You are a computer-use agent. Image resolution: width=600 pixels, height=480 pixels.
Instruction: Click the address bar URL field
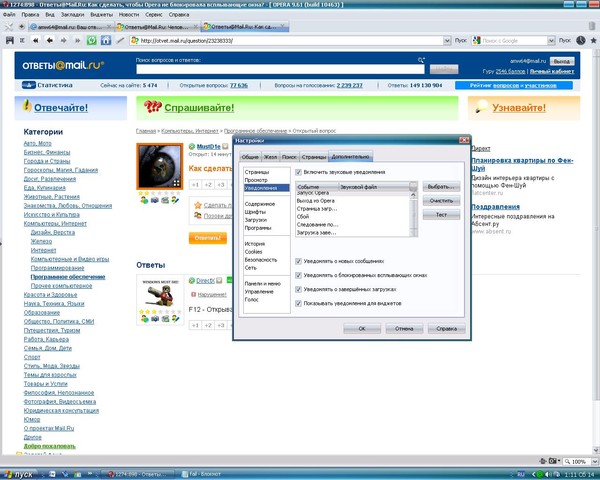[x=291, y=41]
